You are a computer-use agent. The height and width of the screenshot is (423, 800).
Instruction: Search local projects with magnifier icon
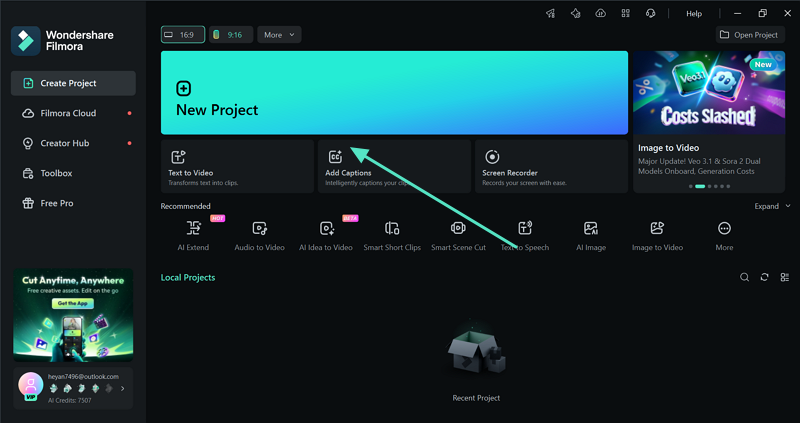tap(744, 277)
